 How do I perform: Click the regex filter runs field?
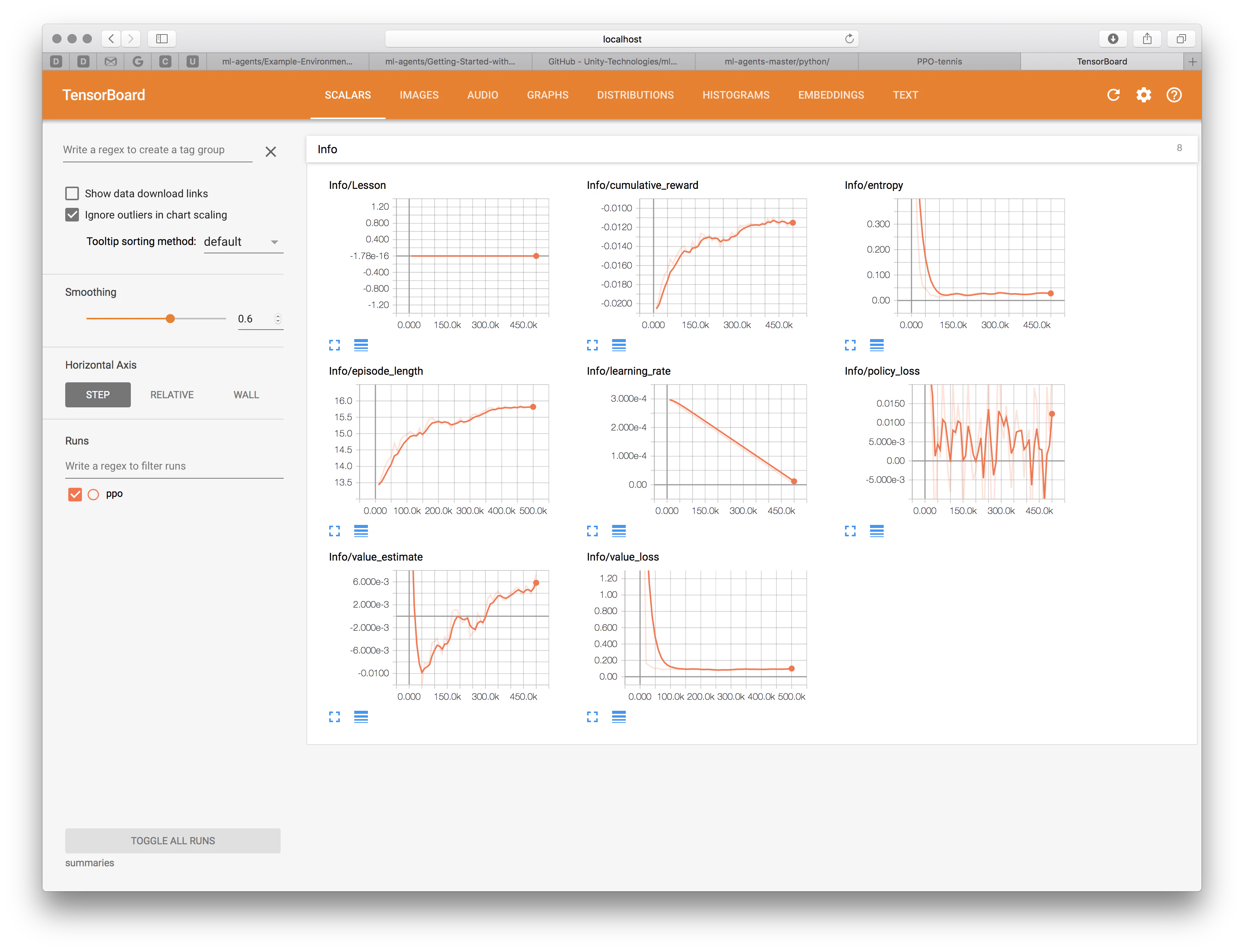pyautogui.click(x=174, y=466)
